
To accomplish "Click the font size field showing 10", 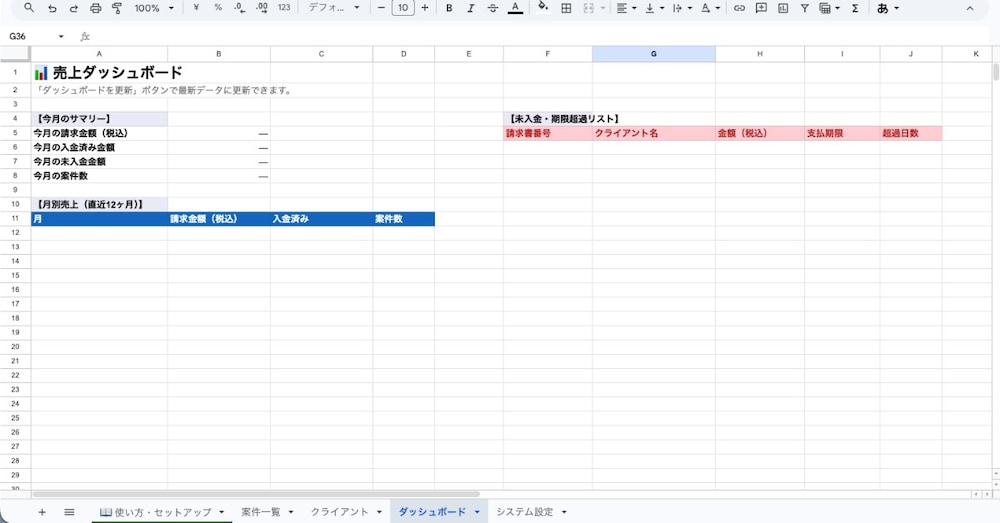I will (x=403, y=8).
